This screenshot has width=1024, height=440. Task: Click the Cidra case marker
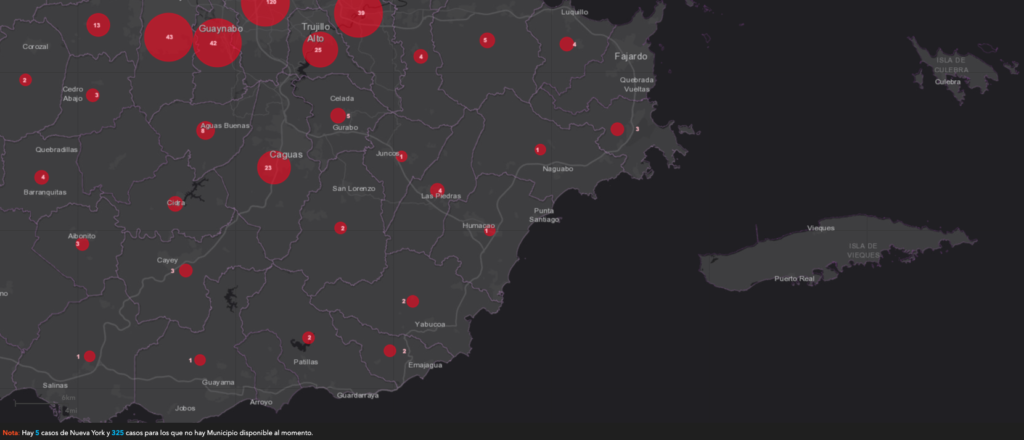coord(175,204)
